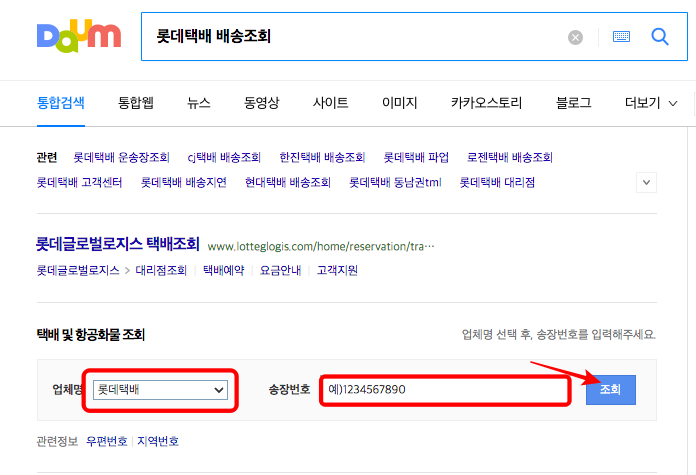
Task: Open the 요금안내 sublink
Action: pyautogui.click(x=281, y=270)
